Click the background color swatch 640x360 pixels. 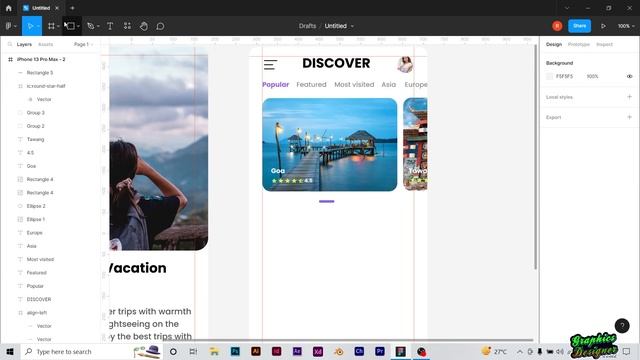tap(549, 76)
